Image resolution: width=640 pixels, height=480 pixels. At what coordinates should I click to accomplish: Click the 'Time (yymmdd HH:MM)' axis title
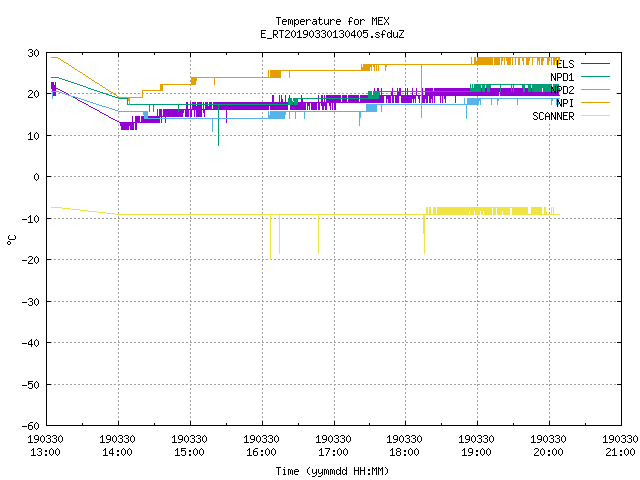[332, 471]
